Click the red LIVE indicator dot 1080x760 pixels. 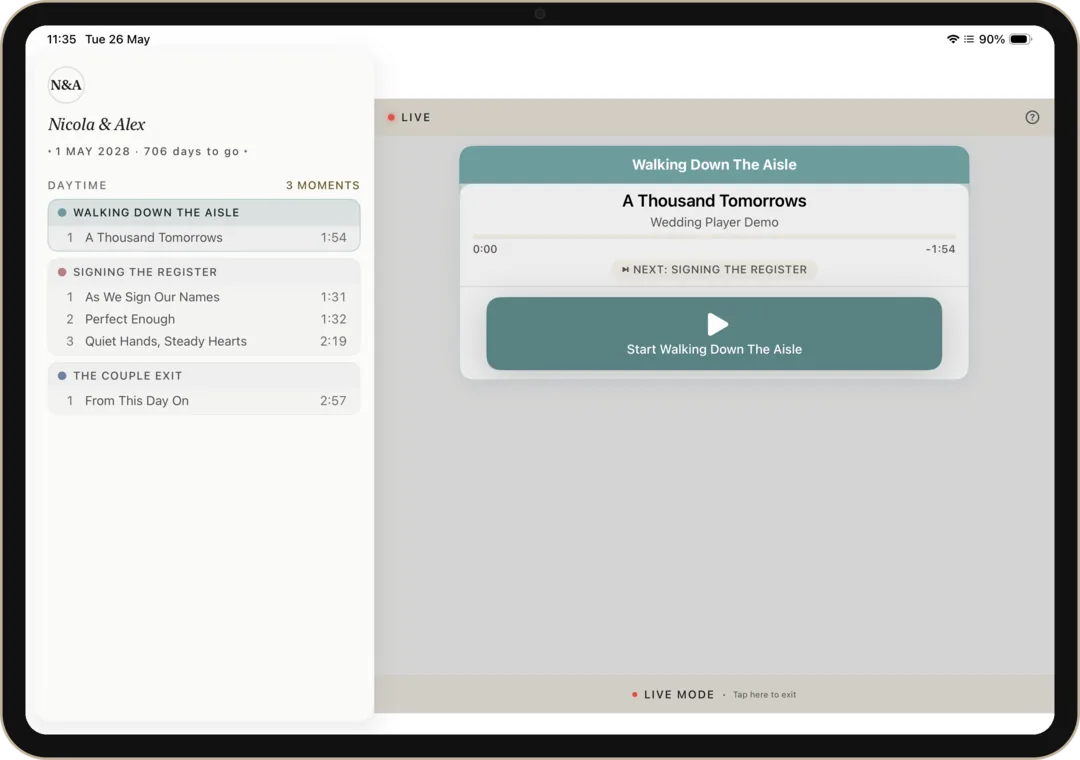391,117
